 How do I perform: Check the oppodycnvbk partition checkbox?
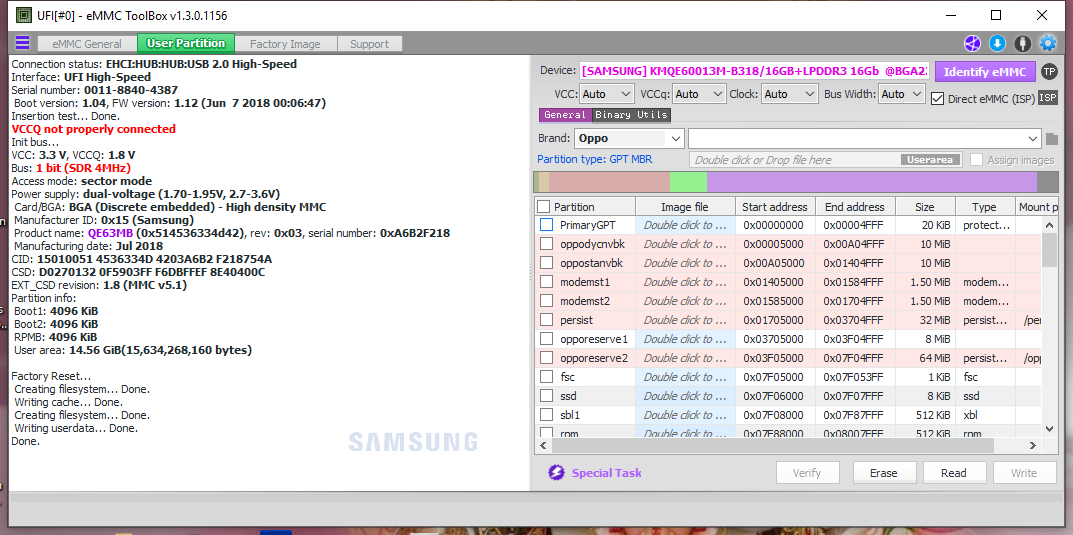pos(546,244)
